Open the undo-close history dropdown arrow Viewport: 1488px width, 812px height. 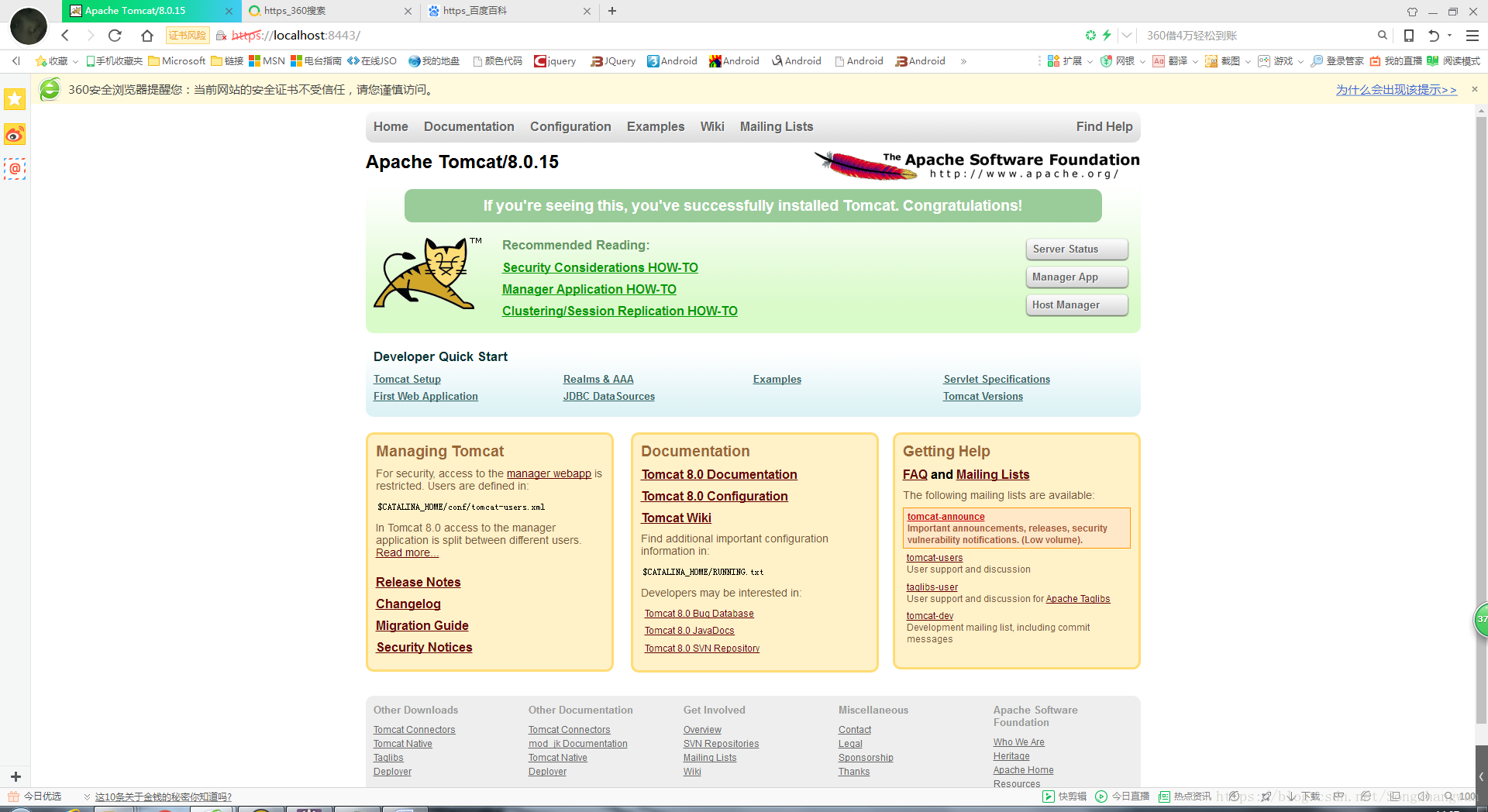pos(1449,35)
